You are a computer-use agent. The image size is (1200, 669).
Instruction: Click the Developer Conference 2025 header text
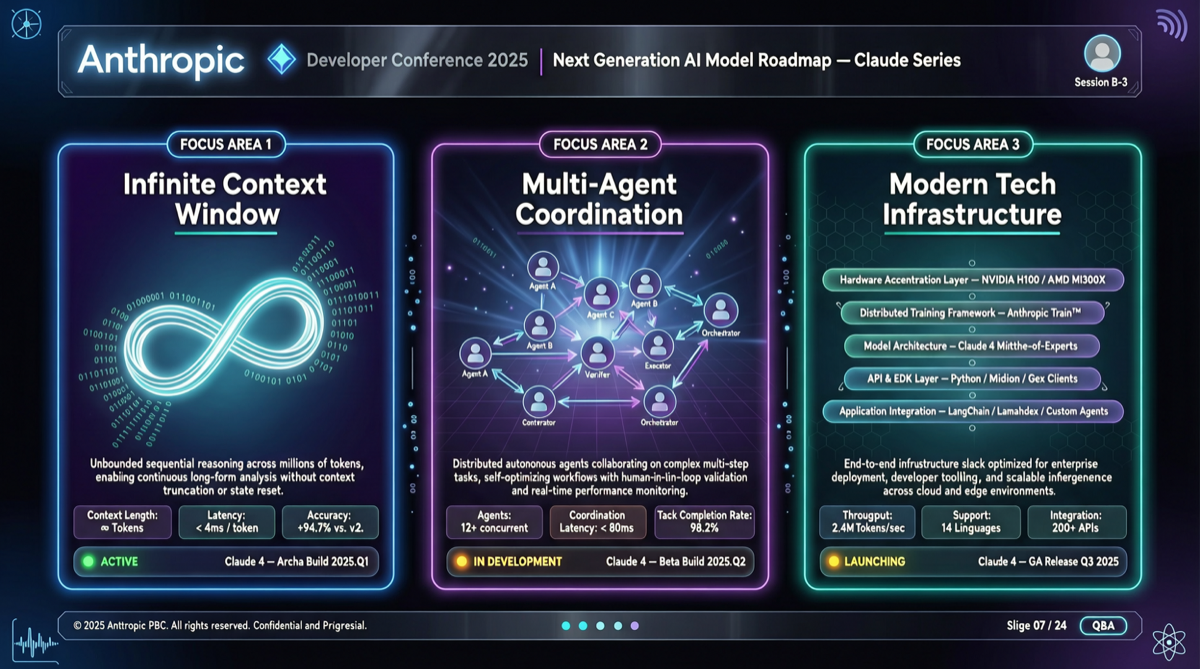click(417, 60)
